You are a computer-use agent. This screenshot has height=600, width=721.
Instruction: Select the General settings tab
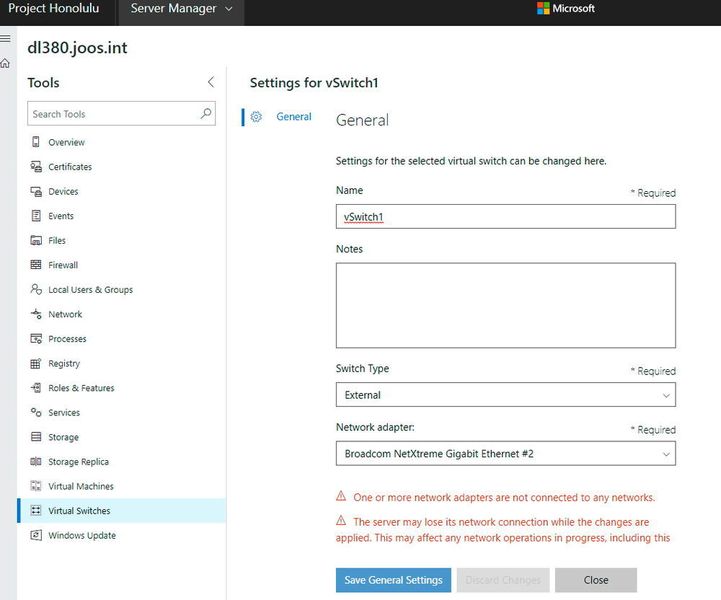click(x=293, y=117)
